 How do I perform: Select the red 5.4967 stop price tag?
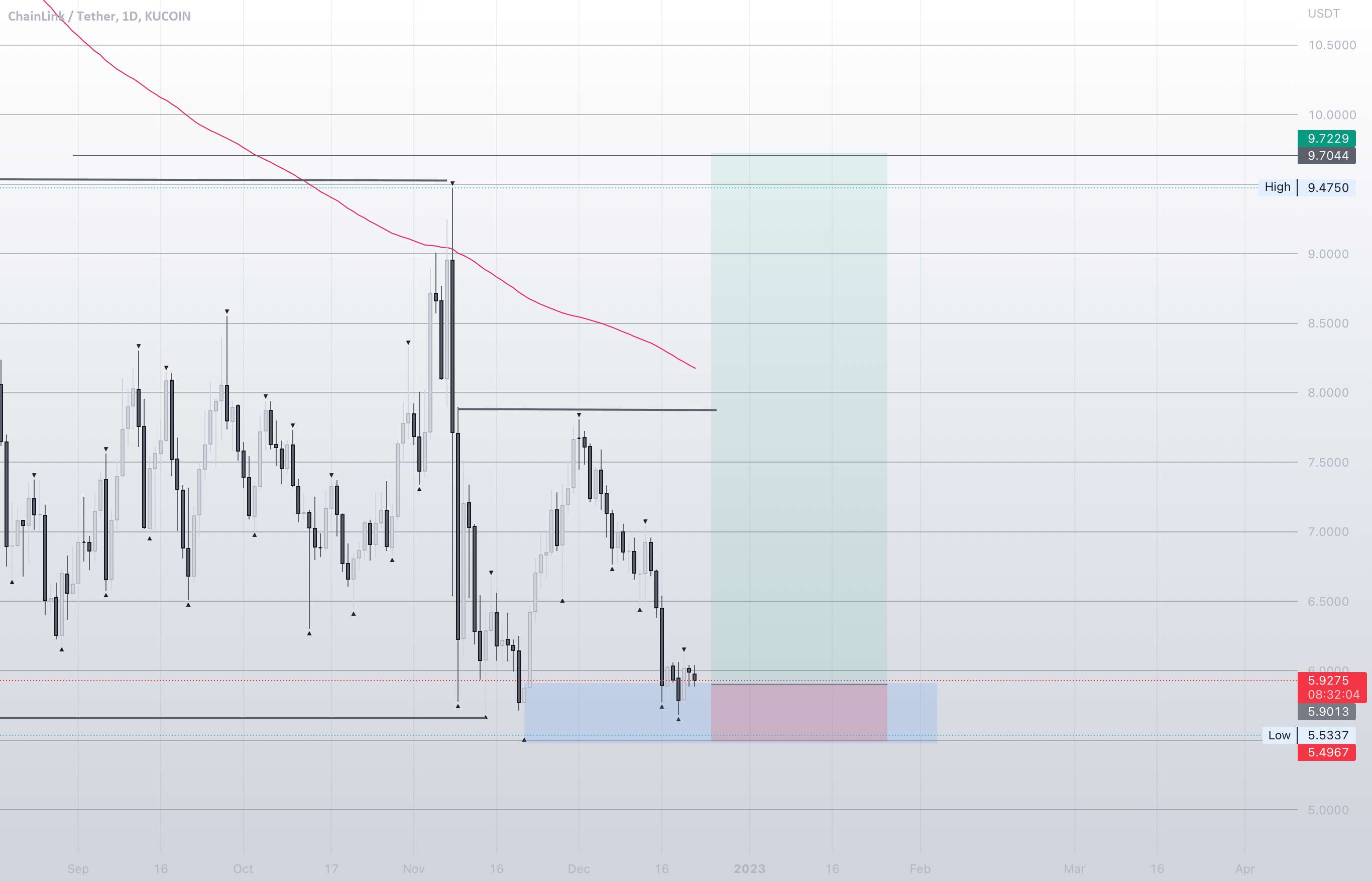[x=1326, y=752]
